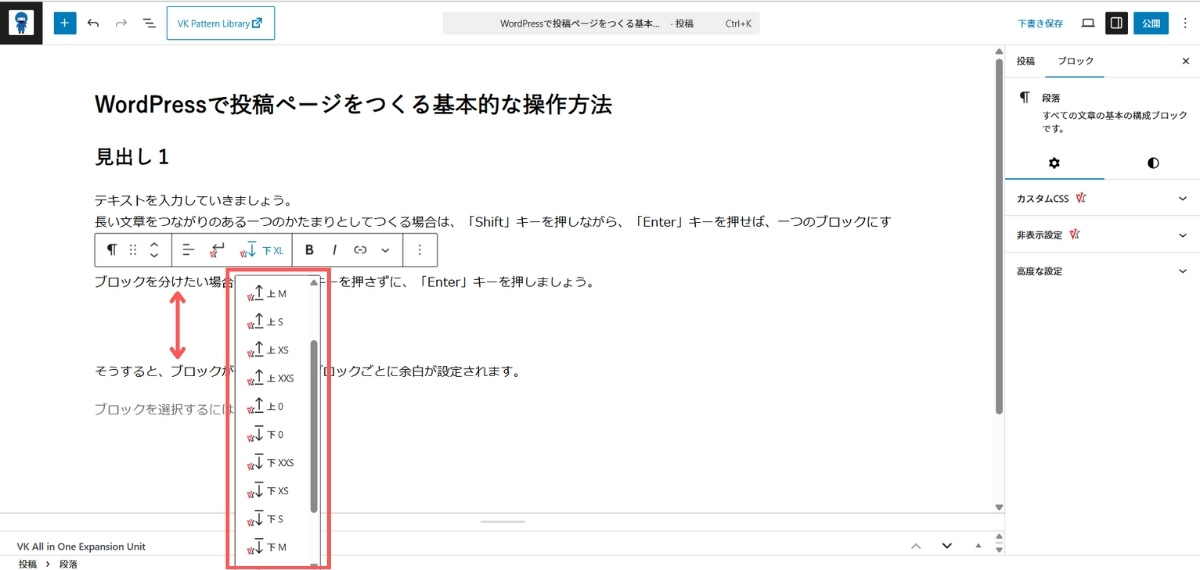
Task: Click the paragraph icon beside 段落 in the sidebar
Action: tap(1024, 98)
